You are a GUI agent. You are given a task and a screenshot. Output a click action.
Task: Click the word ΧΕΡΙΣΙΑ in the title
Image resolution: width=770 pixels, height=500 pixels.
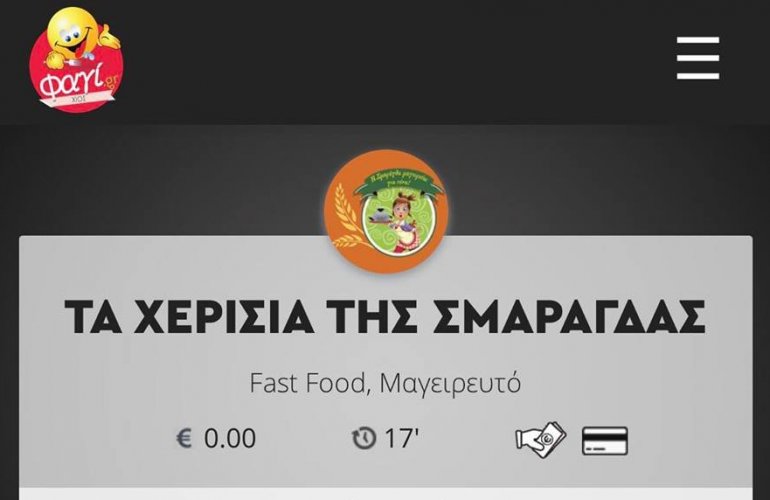click(223, 316)
